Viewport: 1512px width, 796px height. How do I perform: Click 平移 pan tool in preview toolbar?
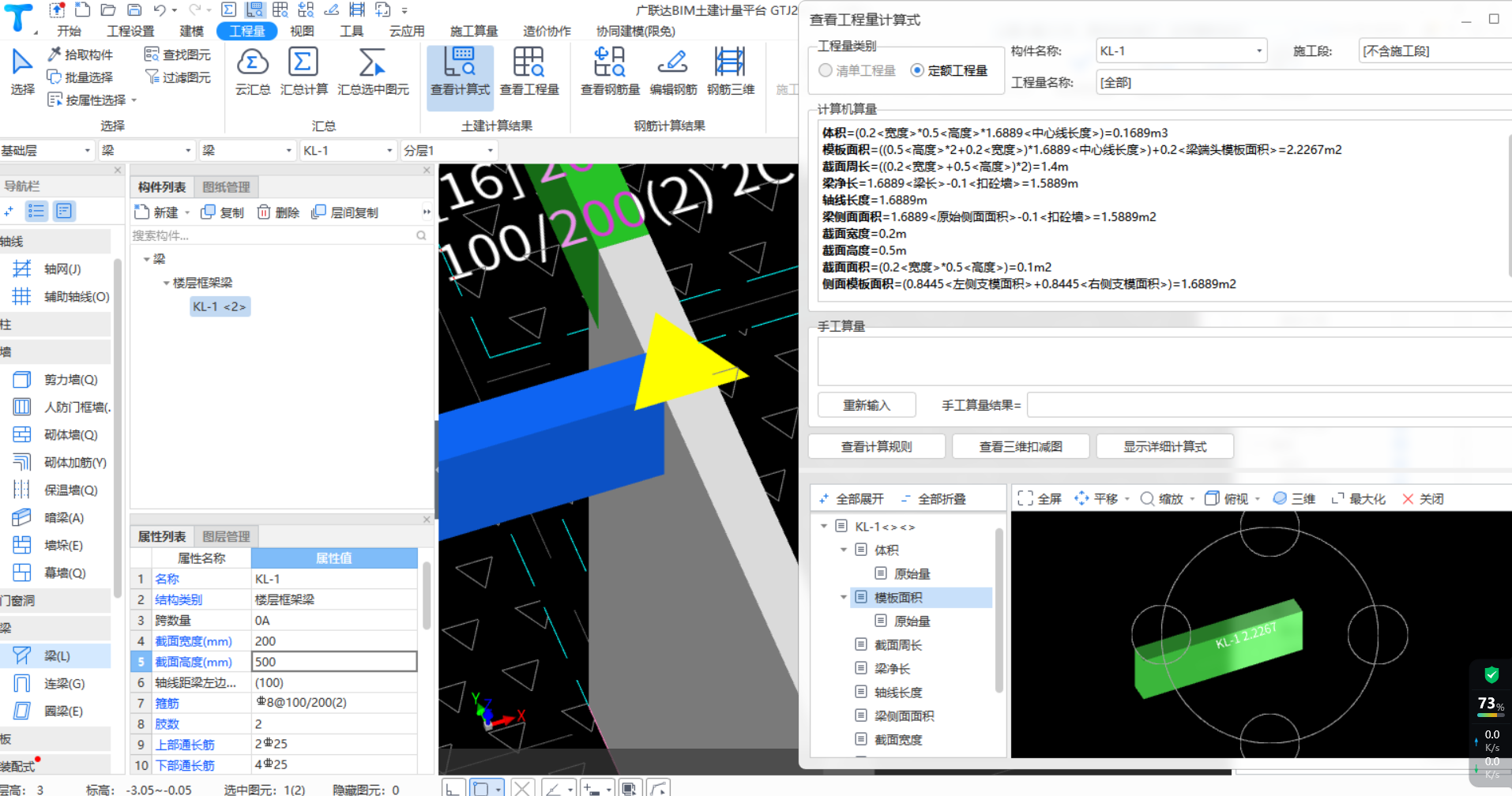pos(1096,499)
